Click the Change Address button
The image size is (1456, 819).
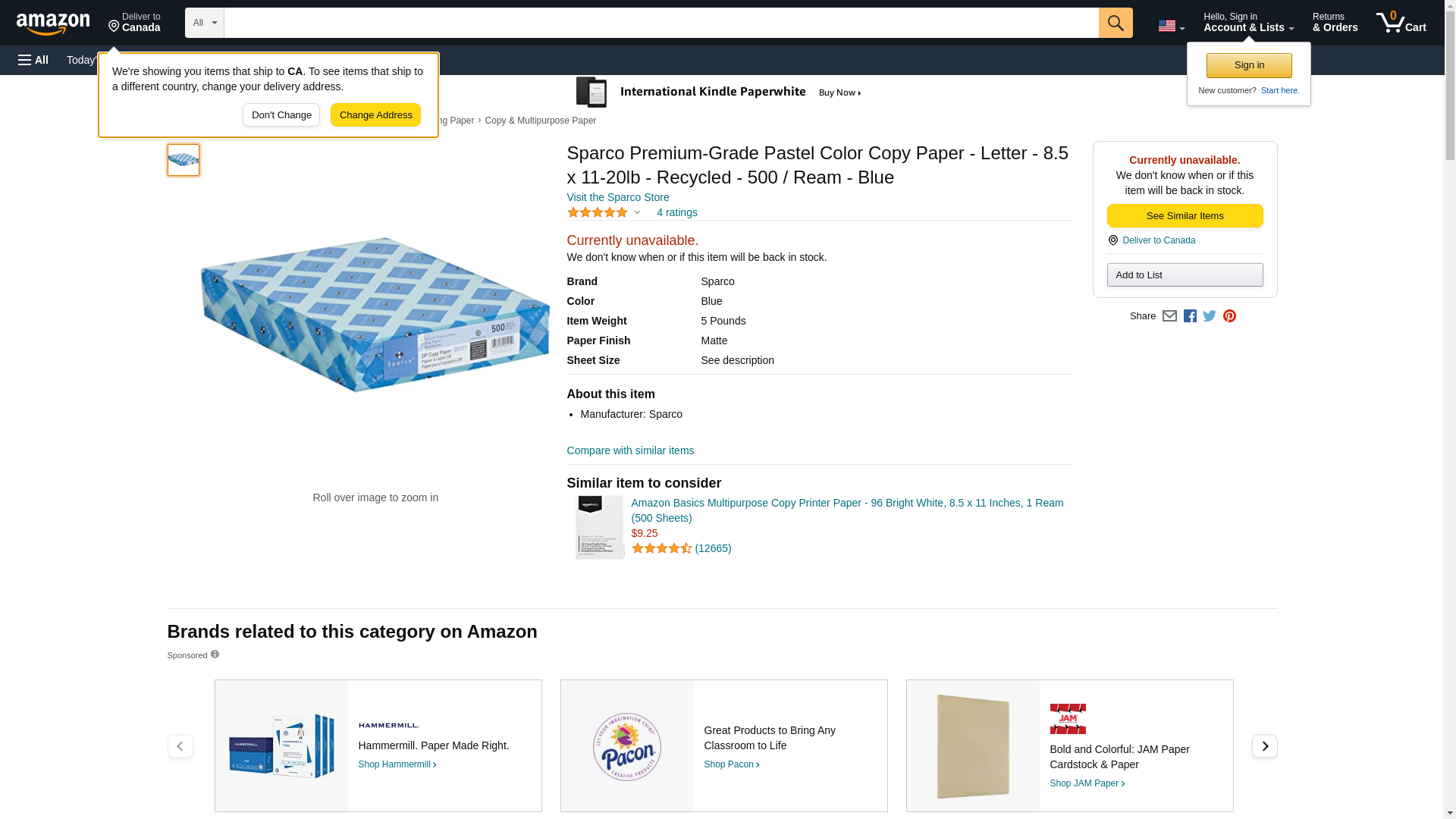[x=375, y=115]
